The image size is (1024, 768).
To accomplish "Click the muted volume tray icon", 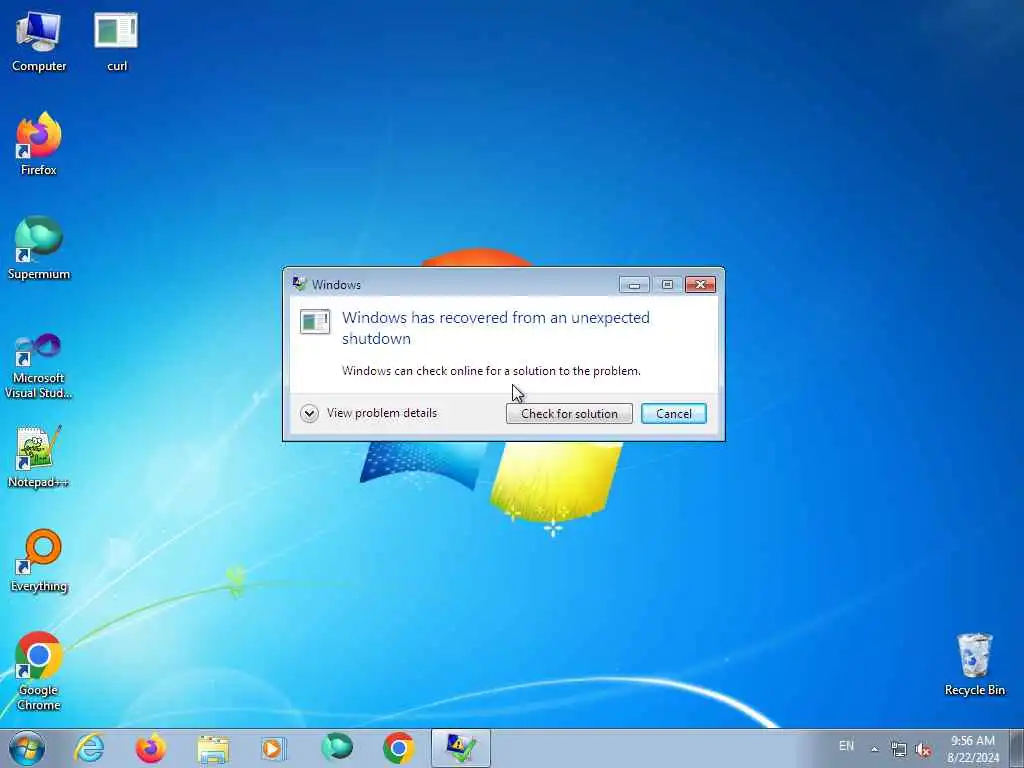I will tap(922, 750).
